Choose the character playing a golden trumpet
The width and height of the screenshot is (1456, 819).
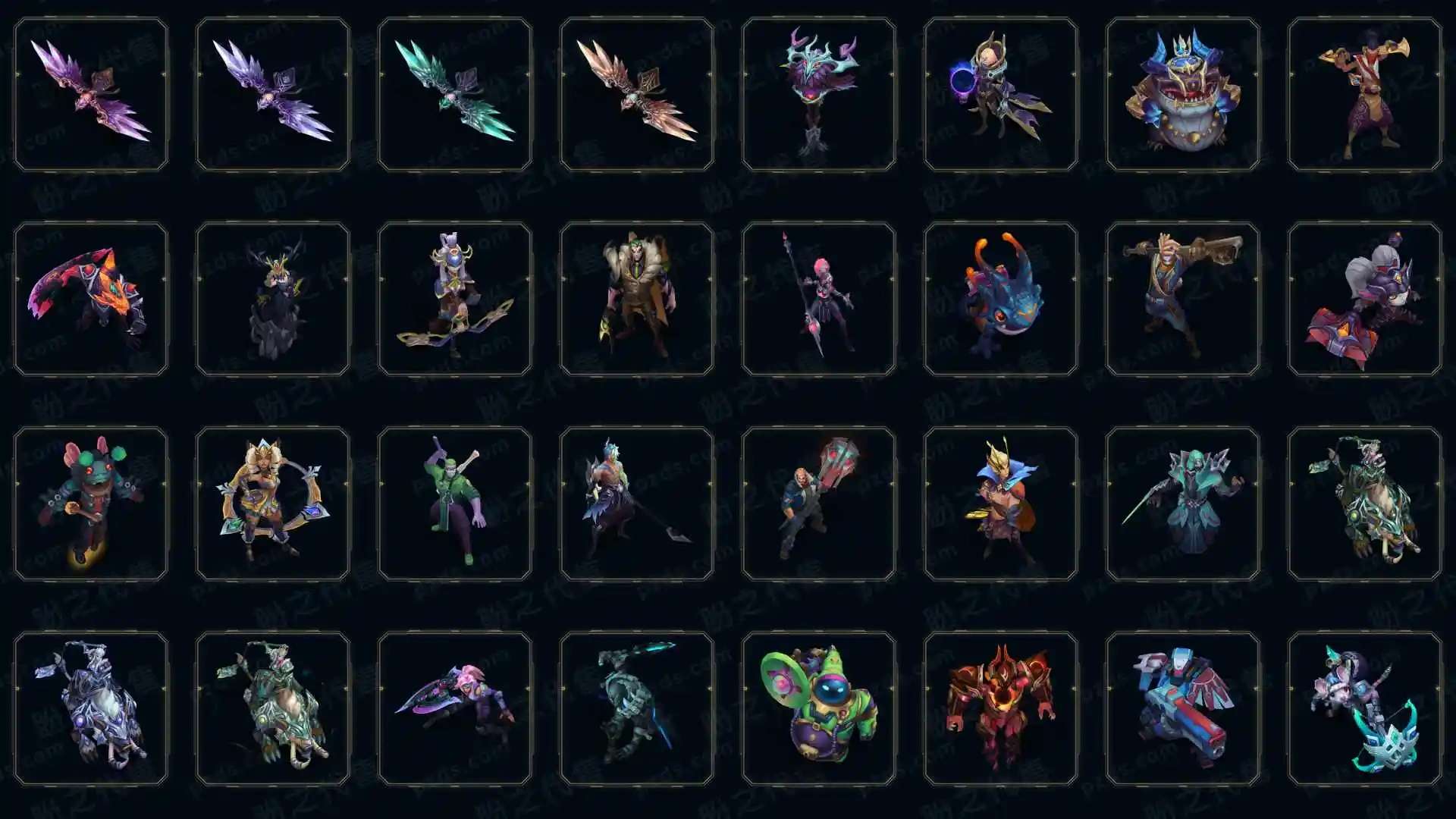(x=1365, y=95)
